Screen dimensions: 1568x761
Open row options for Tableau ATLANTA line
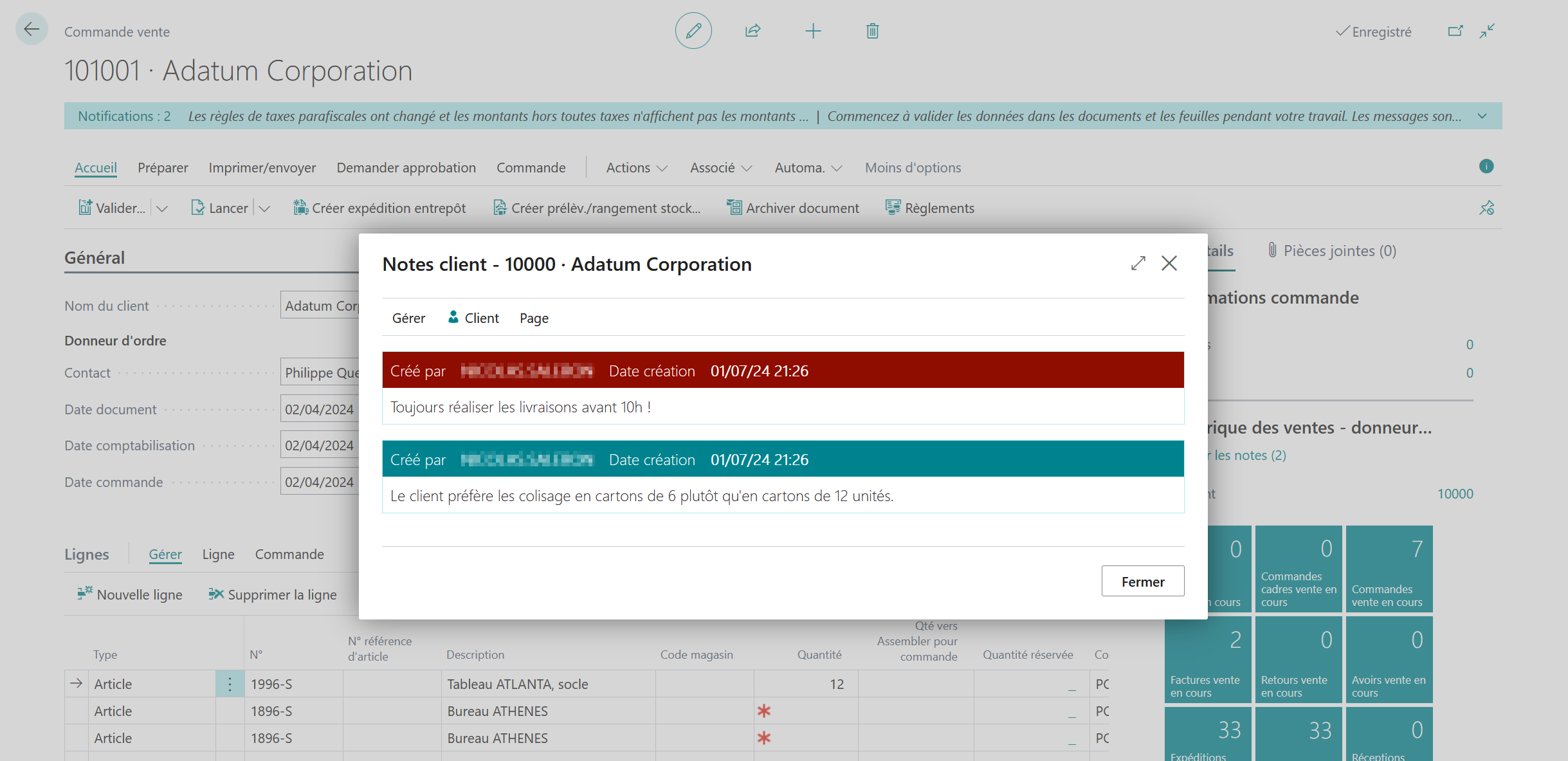click(x=230, y=684)
